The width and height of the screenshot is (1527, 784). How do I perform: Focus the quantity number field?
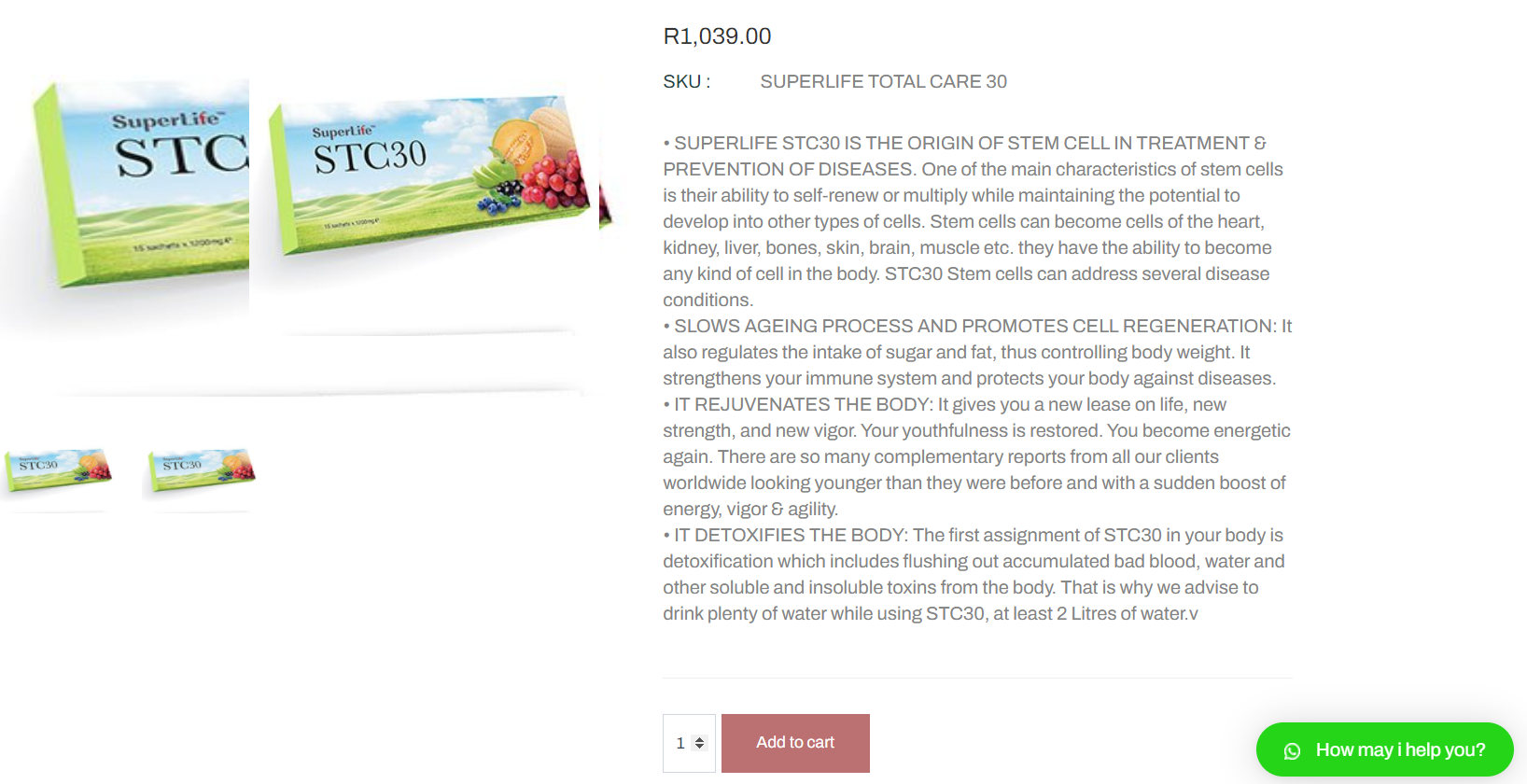click(681, 743)
